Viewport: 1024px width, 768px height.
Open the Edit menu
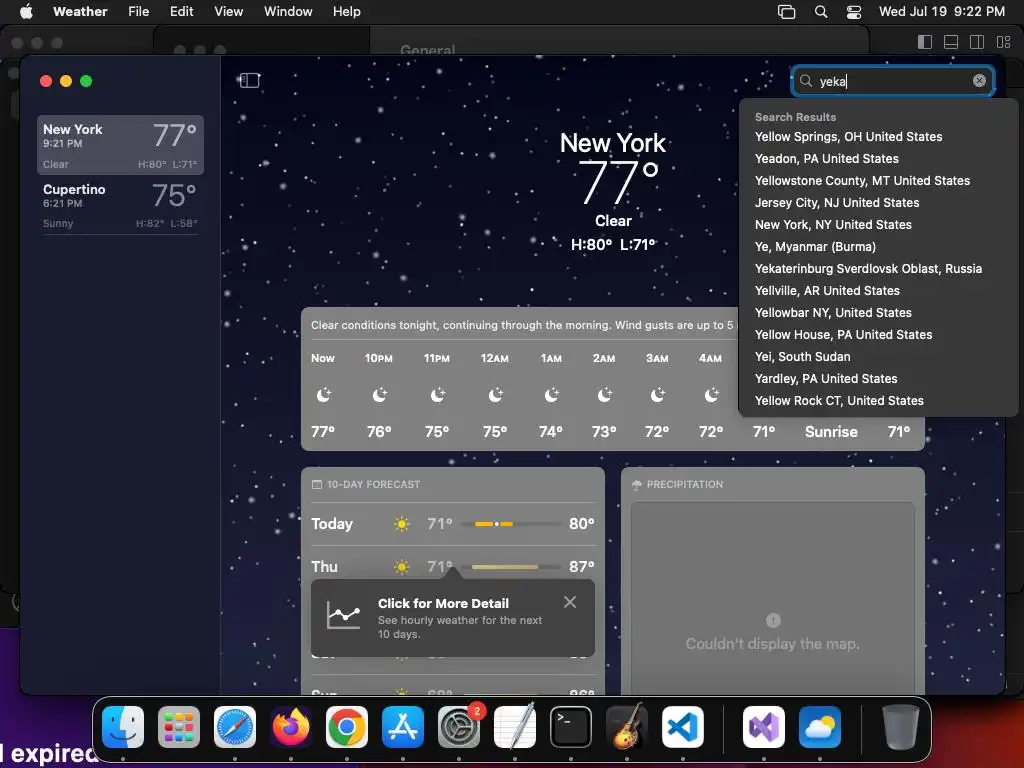(x=182, y=11)
